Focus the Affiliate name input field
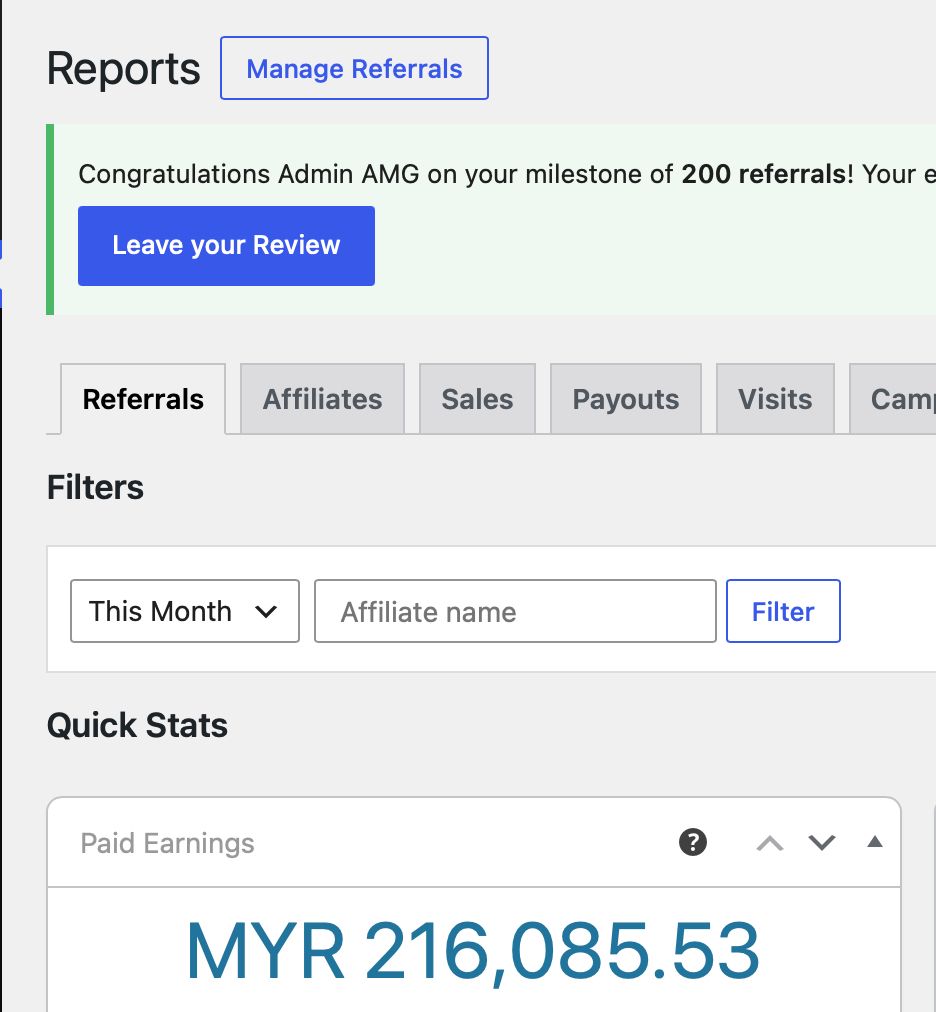The height and width of the screenshot is (1012, 936). click(515, 611)
